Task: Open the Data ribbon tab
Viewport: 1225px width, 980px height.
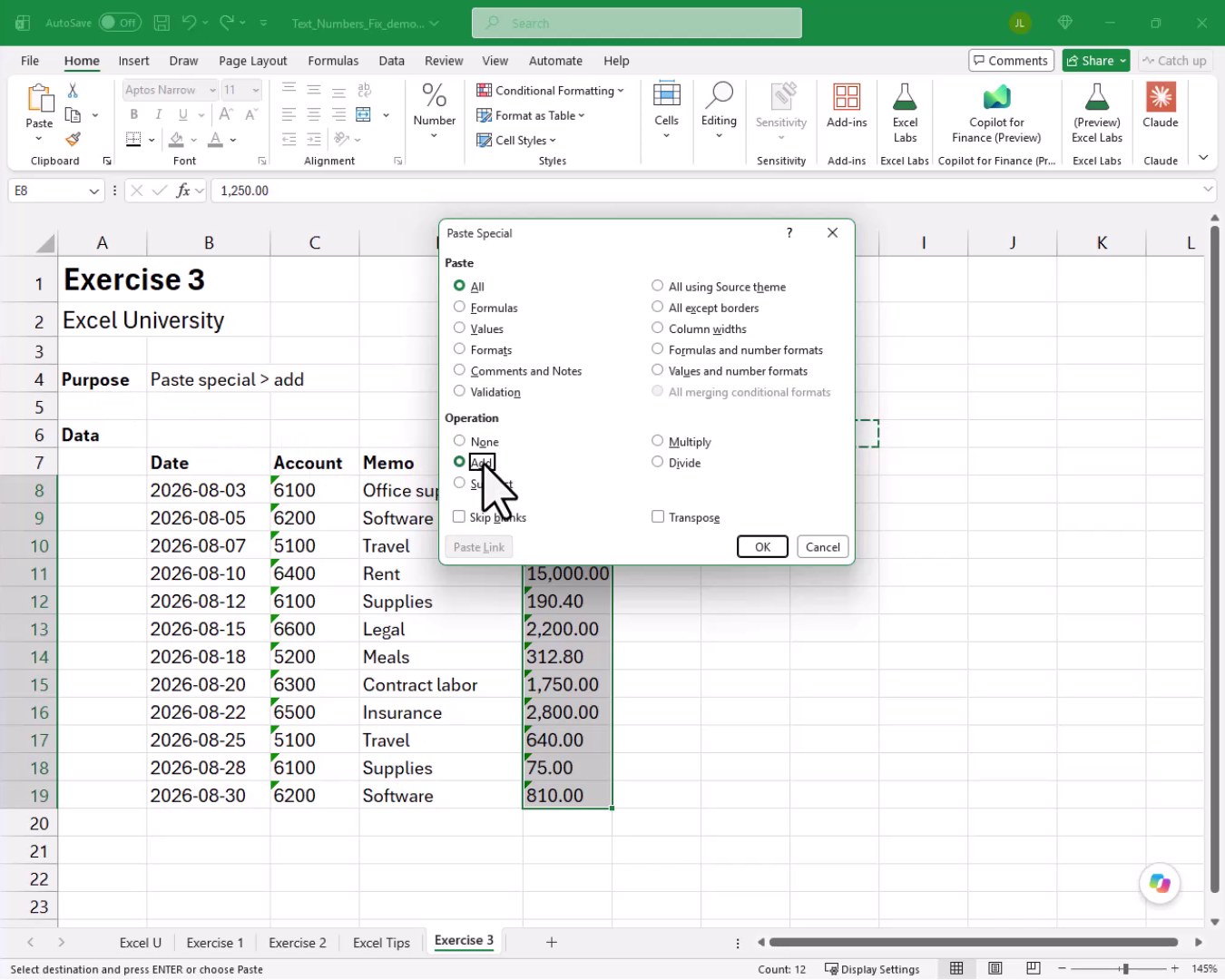Action: 391,61
